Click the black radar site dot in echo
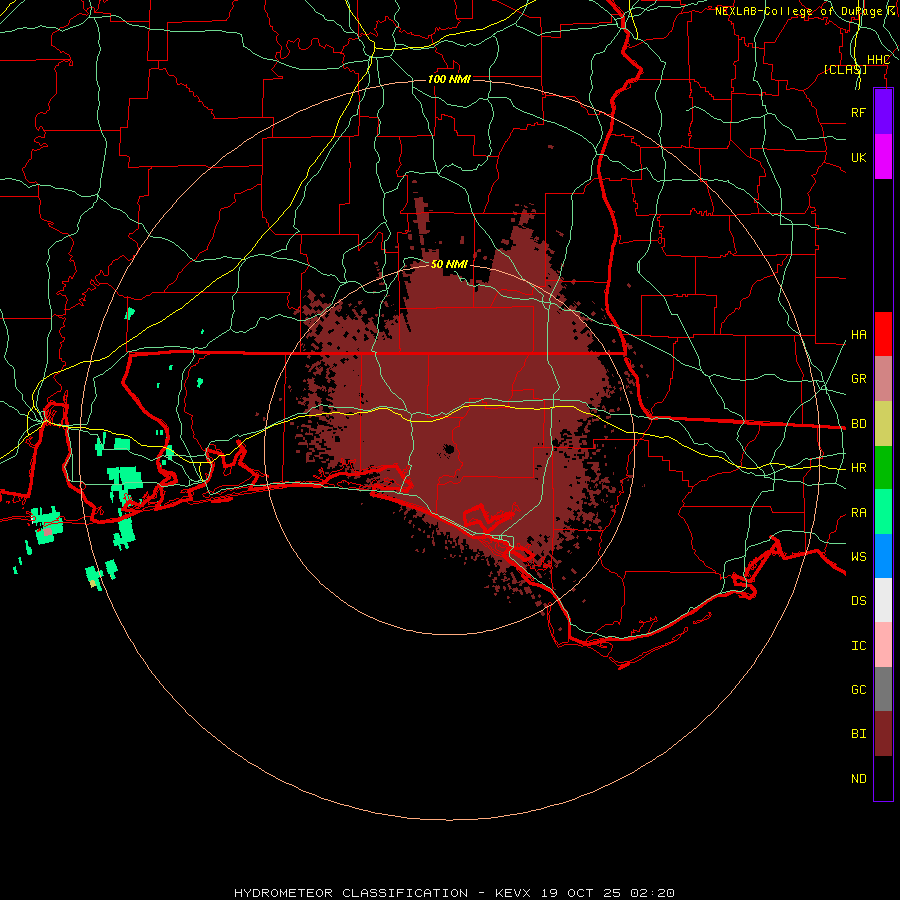The height and width of the screenshot is (900, 900). coord(448,448)
